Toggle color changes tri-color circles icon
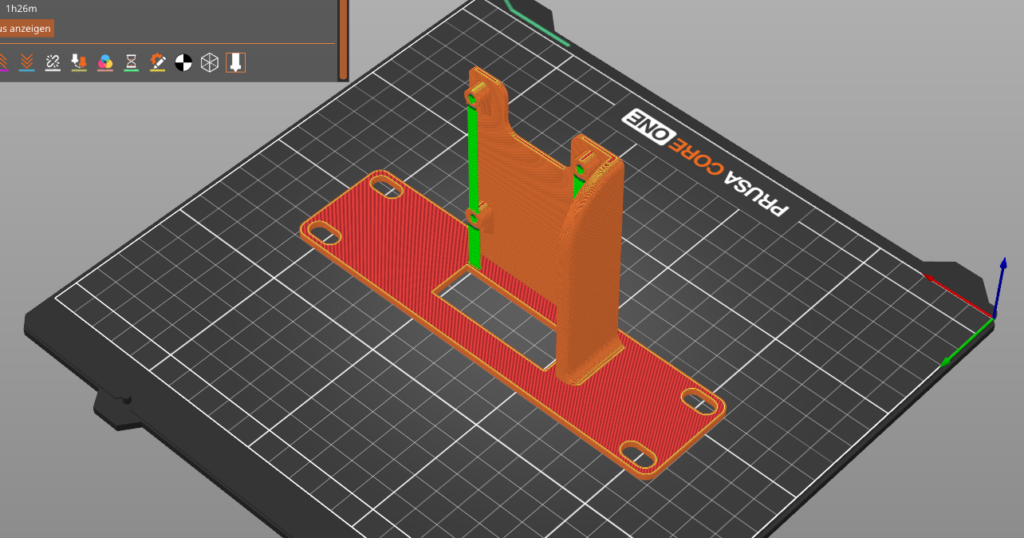 (105, 63)
